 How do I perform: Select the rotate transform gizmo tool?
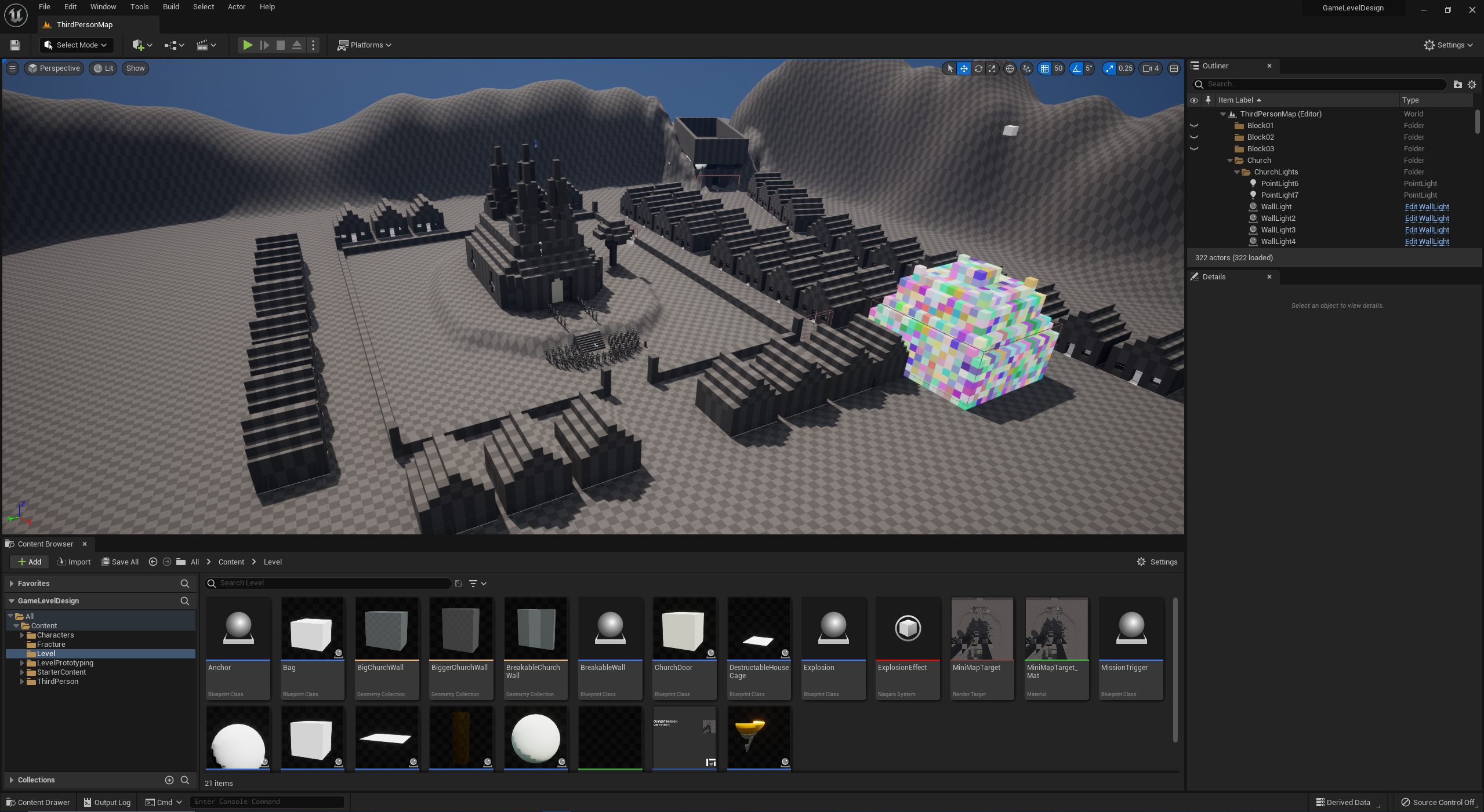(978, 68)
